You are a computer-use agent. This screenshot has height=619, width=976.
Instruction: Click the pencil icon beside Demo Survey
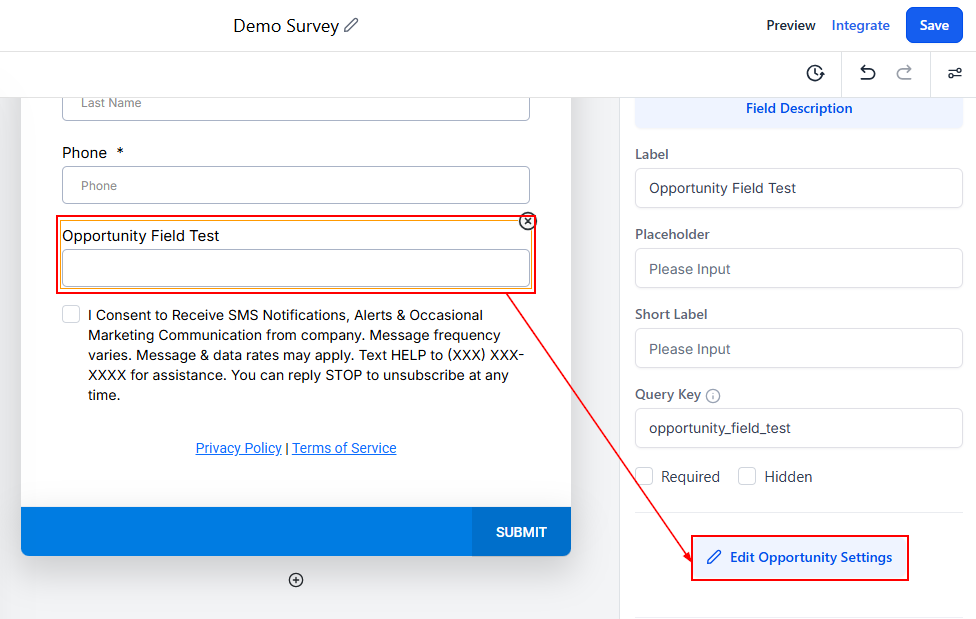351,25
